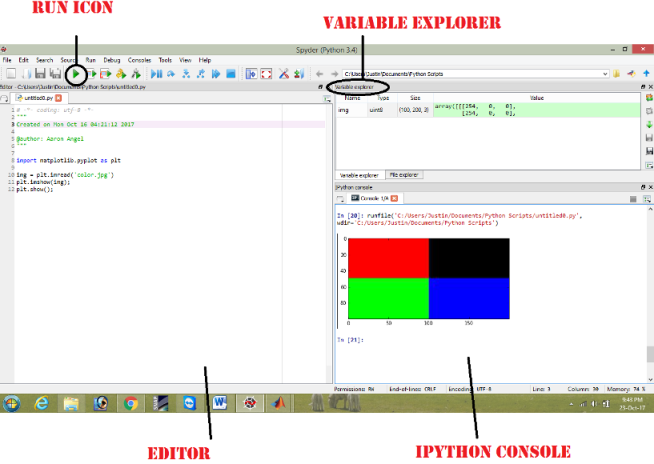Undock the IPython console pane

(x=643, y=187)
